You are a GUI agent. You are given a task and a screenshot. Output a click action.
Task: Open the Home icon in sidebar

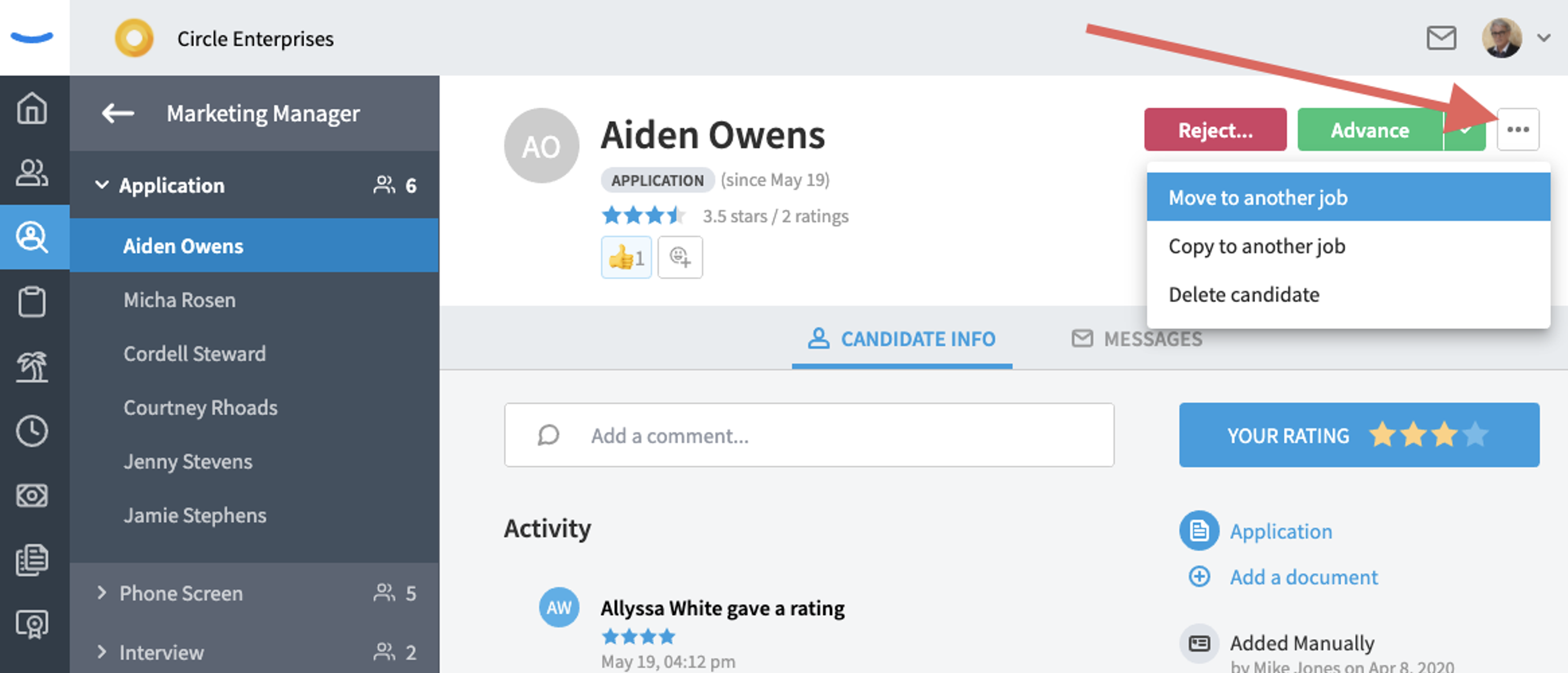(32, 109)
